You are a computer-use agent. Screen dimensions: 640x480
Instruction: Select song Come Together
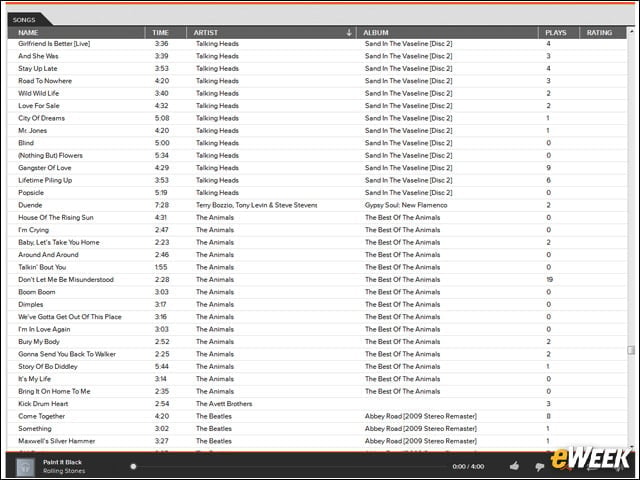point(41,416)
